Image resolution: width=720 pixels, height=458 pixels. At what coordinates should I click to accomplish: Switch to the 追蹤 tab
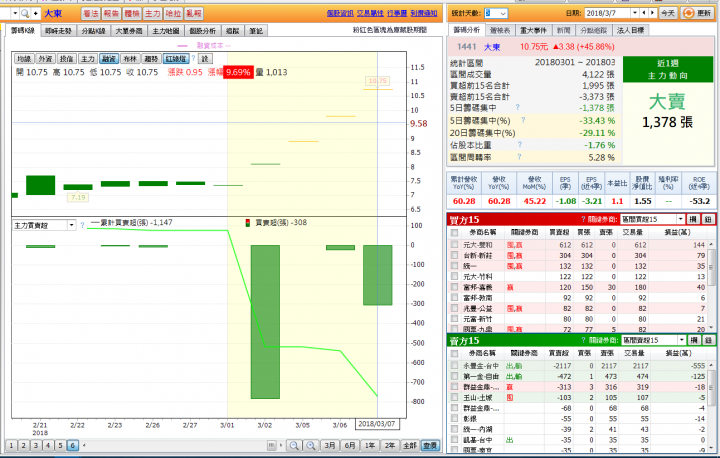pos(233,31)
